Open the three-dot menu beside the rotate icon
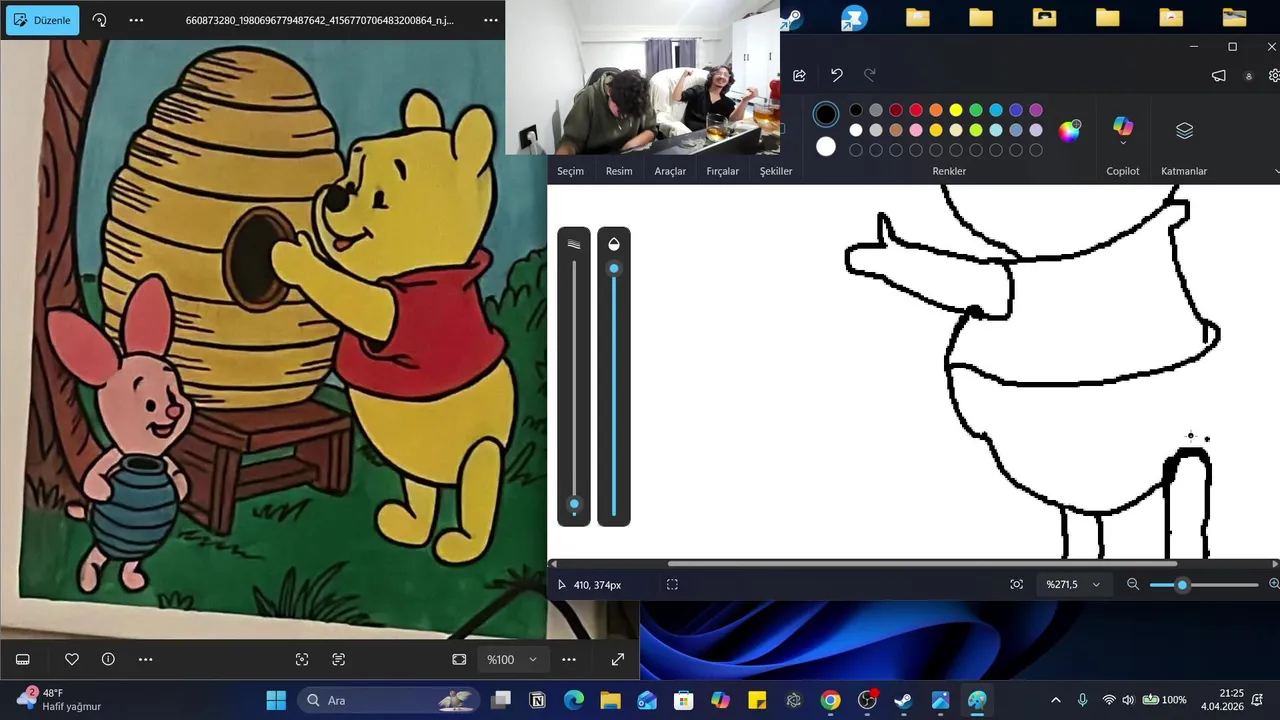1280x720 pixels. pos(136,20)
